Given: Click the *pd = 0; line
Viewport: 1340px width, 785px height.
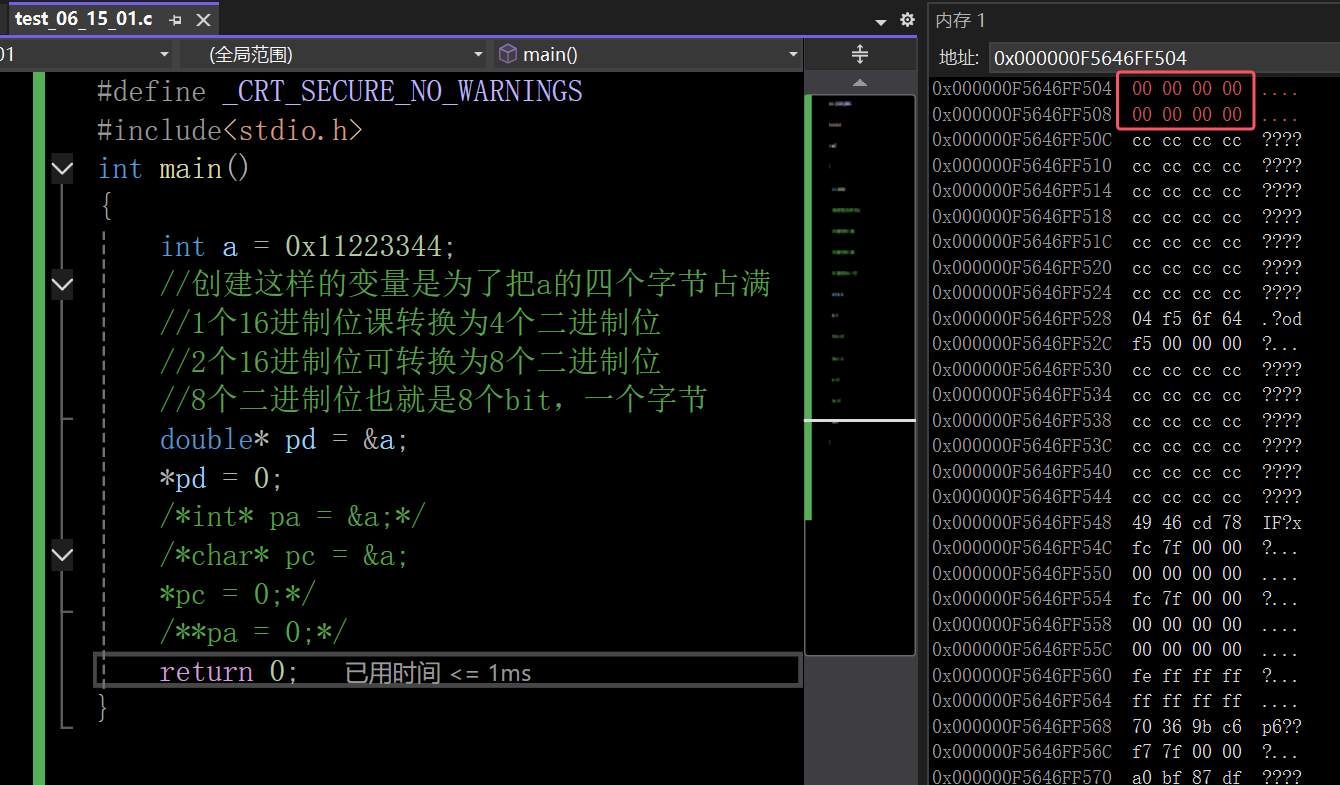Looking at the screenshot, I should 222,478.
